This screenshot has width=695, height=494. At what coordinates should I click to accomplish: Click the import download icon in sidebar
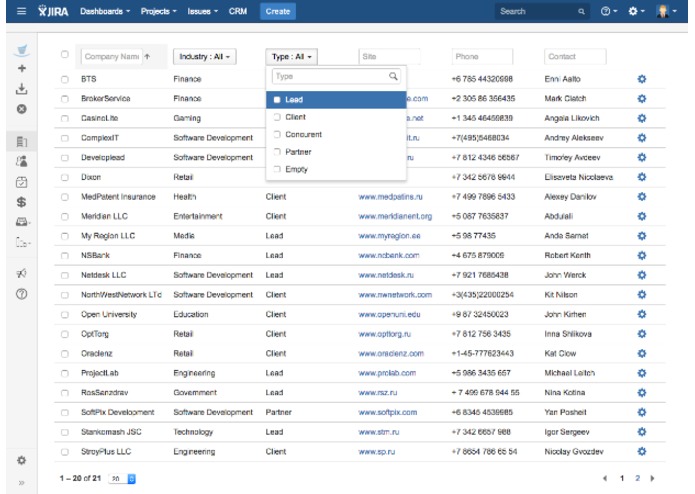[21, 89]
